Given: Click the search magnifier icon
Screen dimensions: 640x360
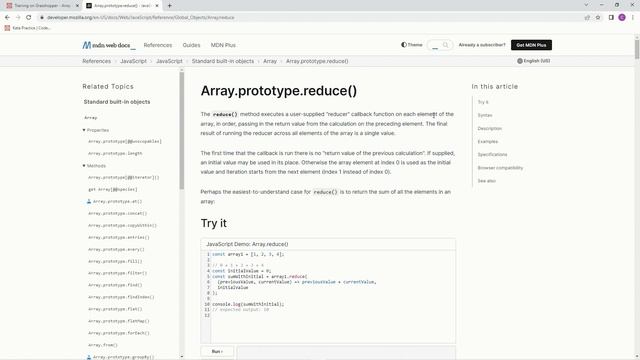Looking at the screenshot, I should point(445,45).
